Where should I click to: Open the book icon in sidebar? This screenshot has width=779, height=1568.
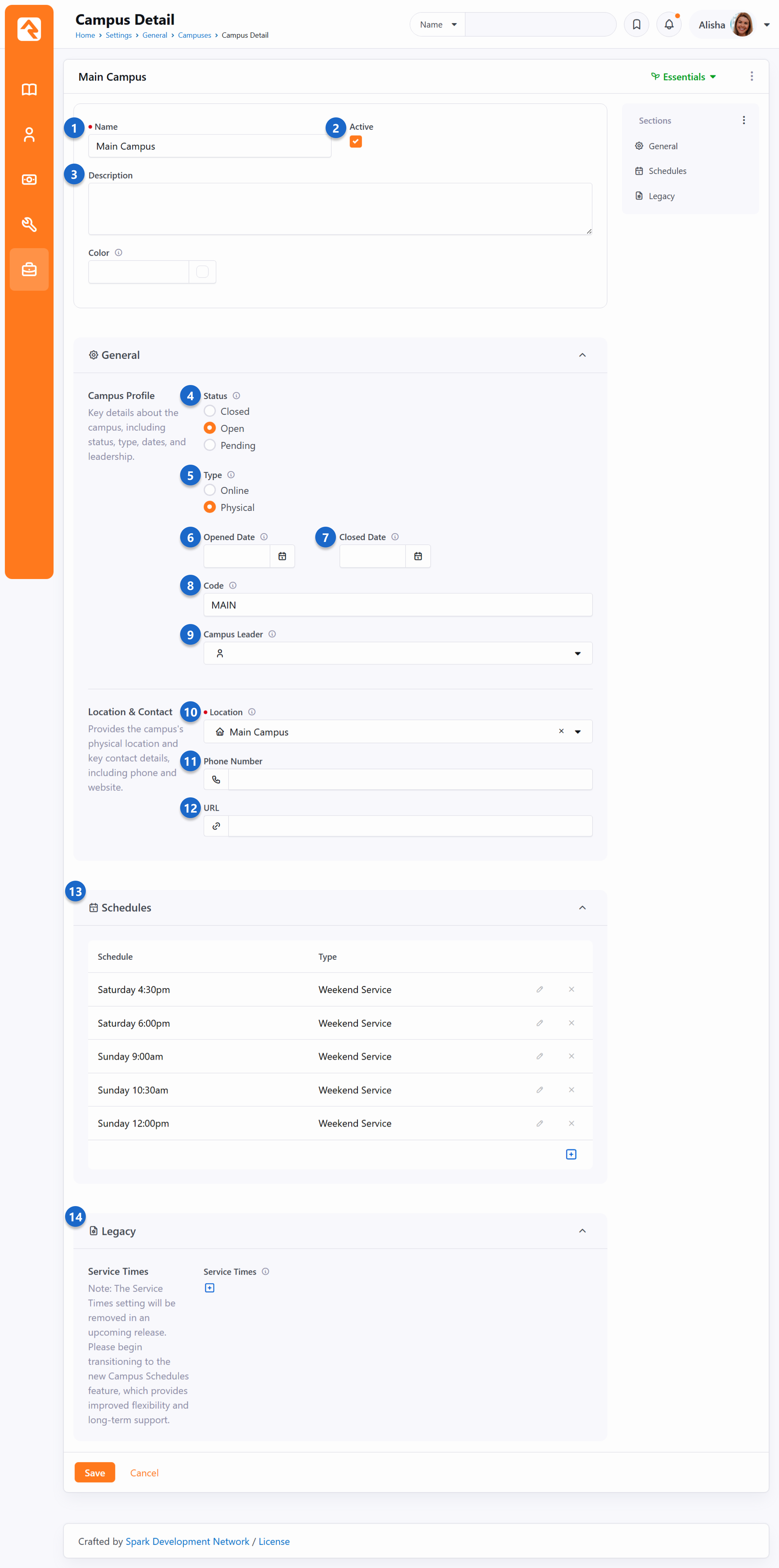point(29,89)
